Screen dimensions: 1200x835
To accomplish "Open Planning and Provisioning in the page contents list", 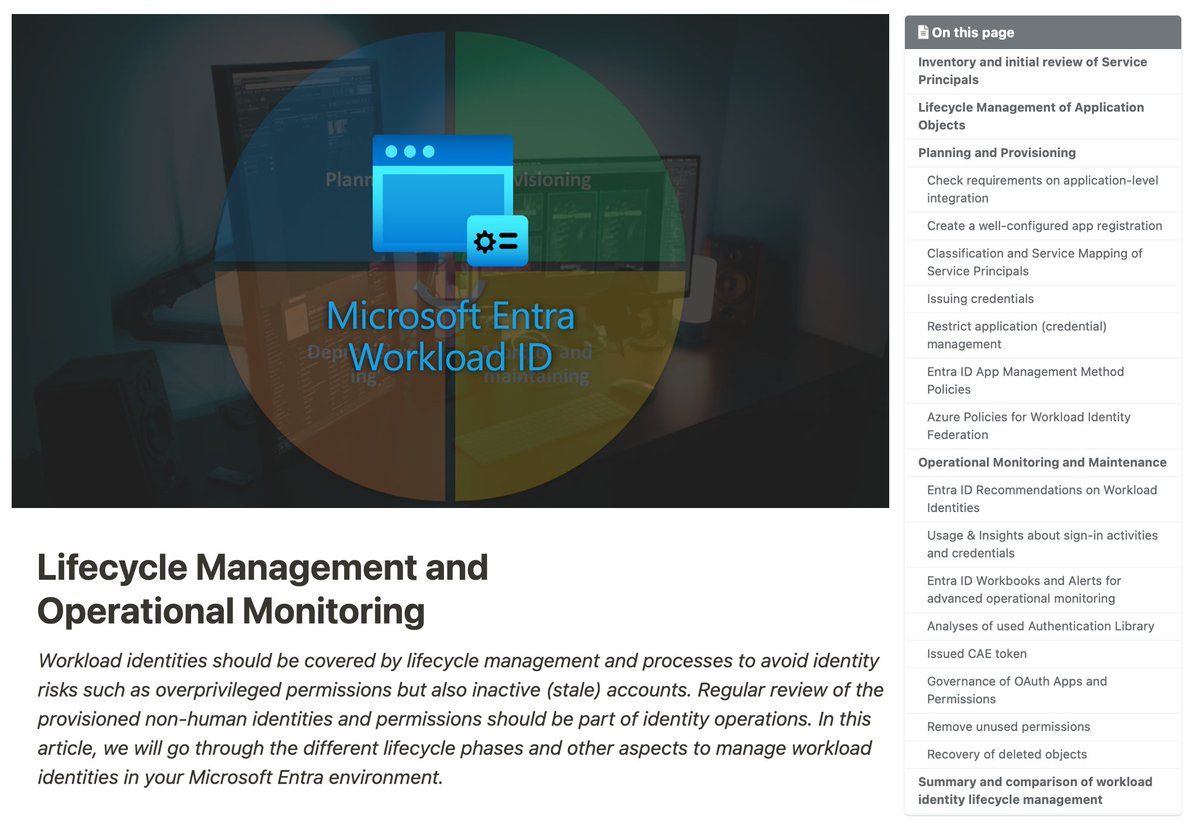I will (1043, 153).
